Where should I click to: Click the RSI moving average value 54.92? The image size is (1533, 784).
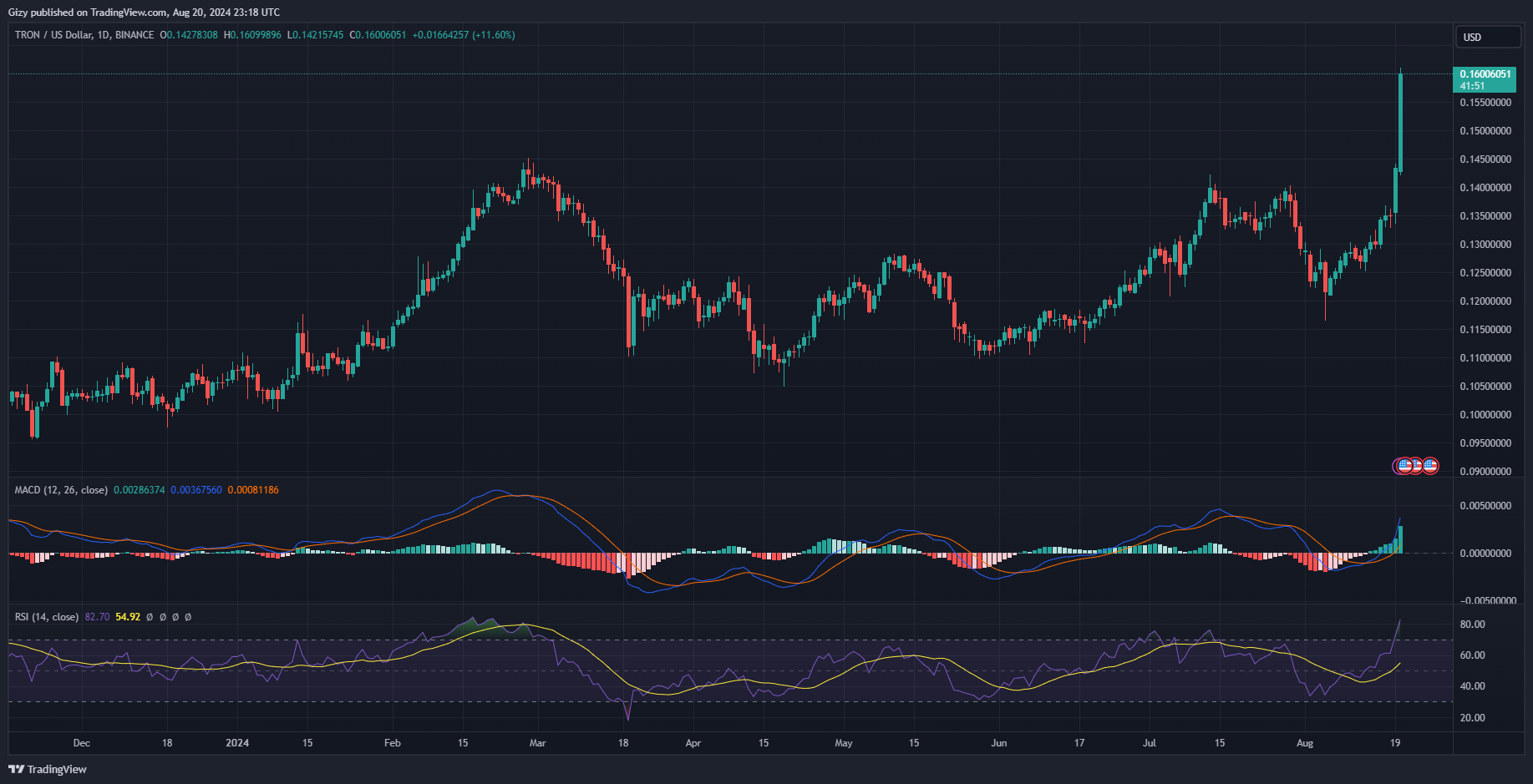click(x=128, y=617)
